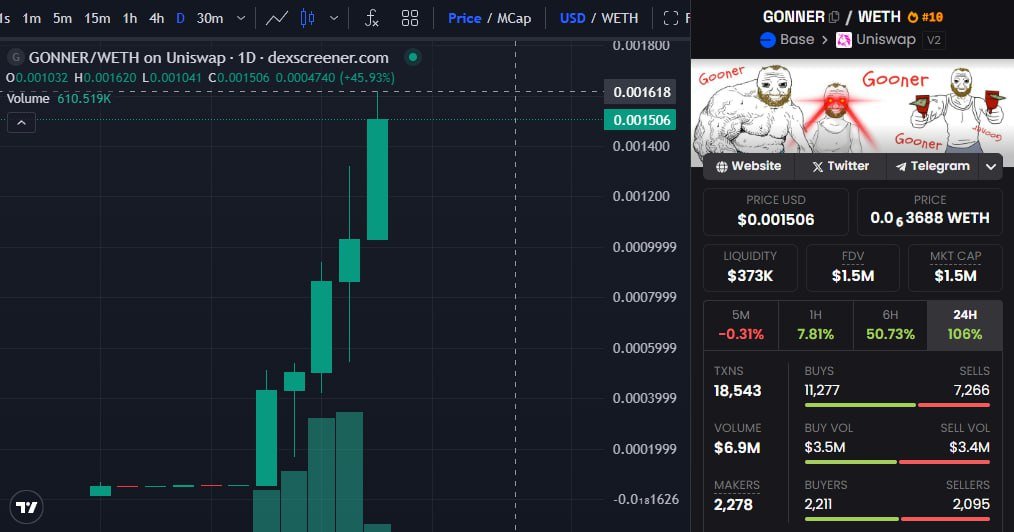The width and height of the screenshot is (1014, 532).
Task: Click the TradingView logo
Action: click(27, 507)
